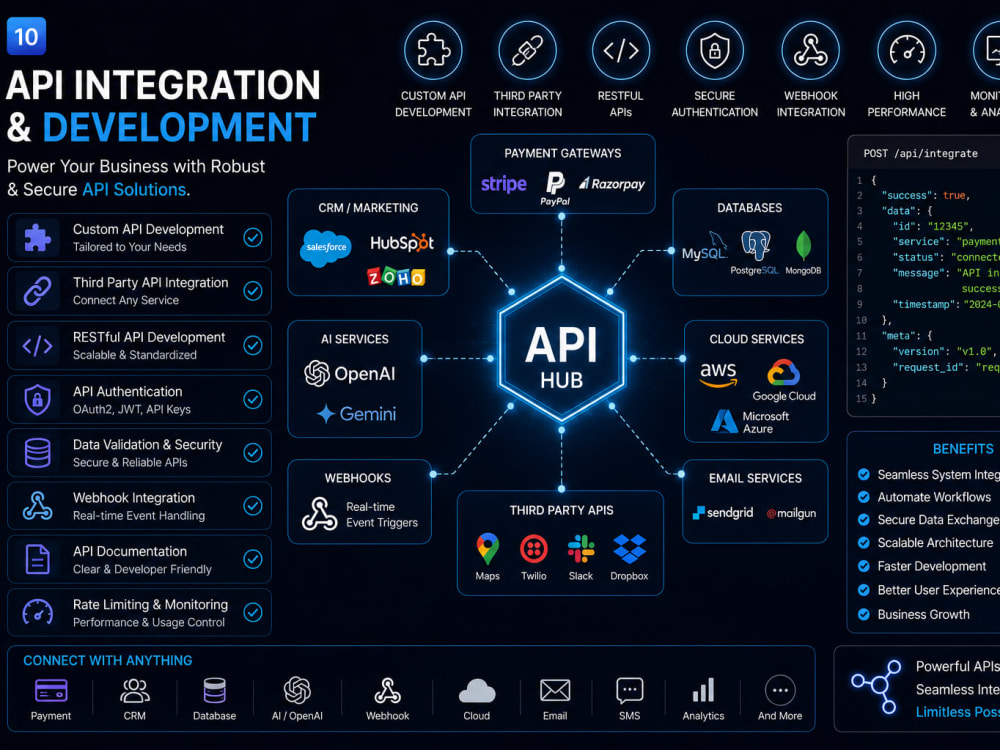The image size is (1000, 750).
Task: Click the Slack icon
Action: click(x=581, y=548)
